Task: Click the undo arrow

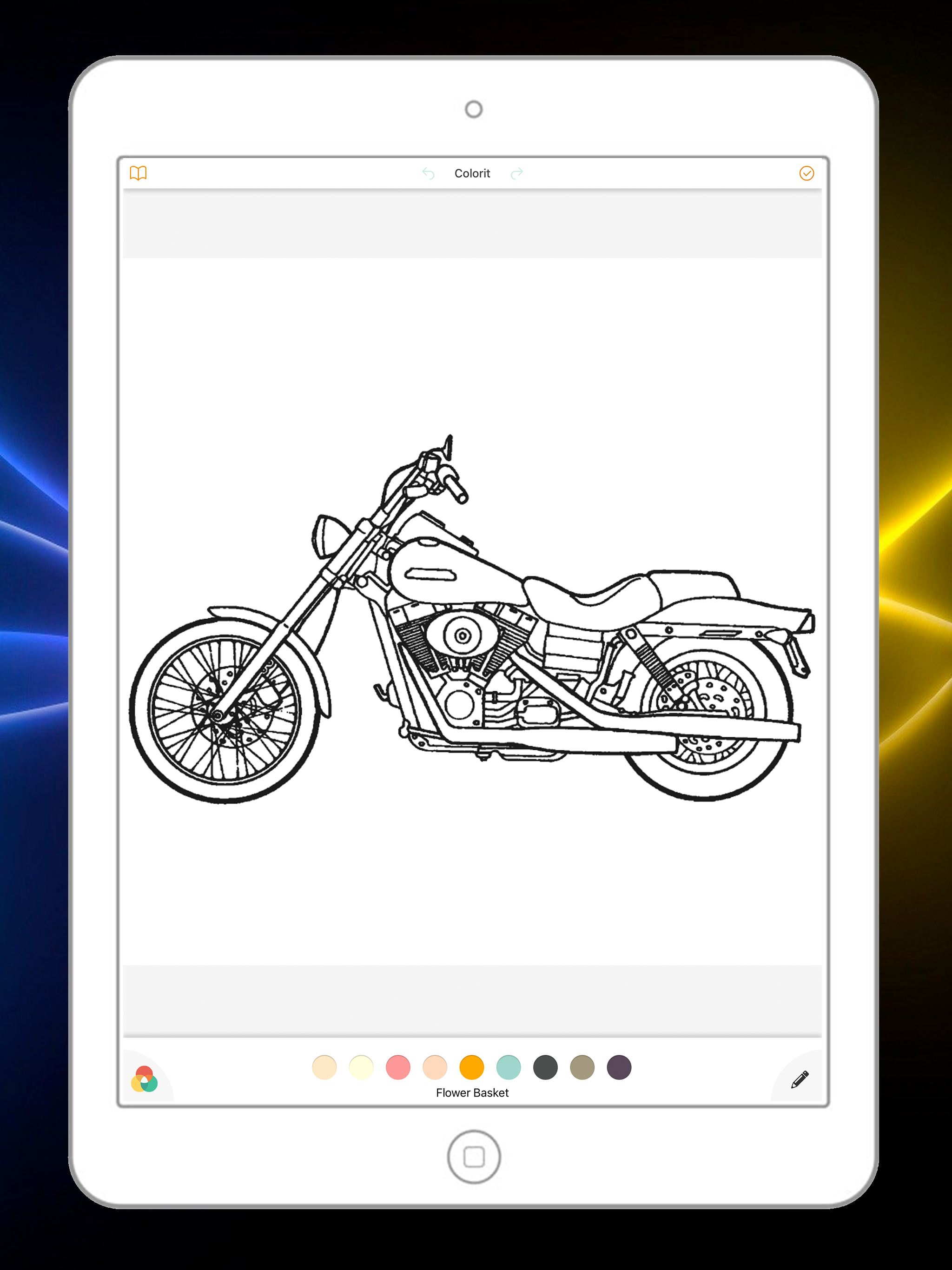Action: pyautogui.click(x=428, y=173)
